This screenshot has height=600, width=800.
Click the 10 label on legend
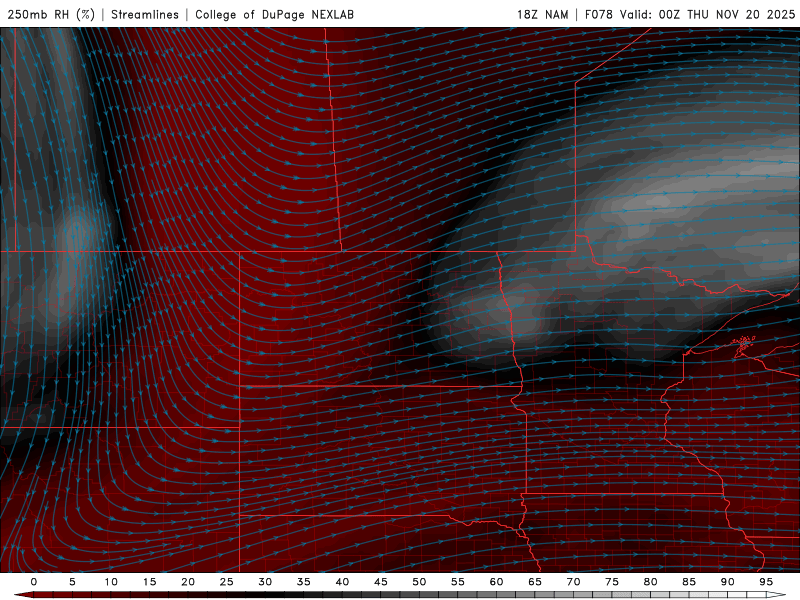point(111,582)
